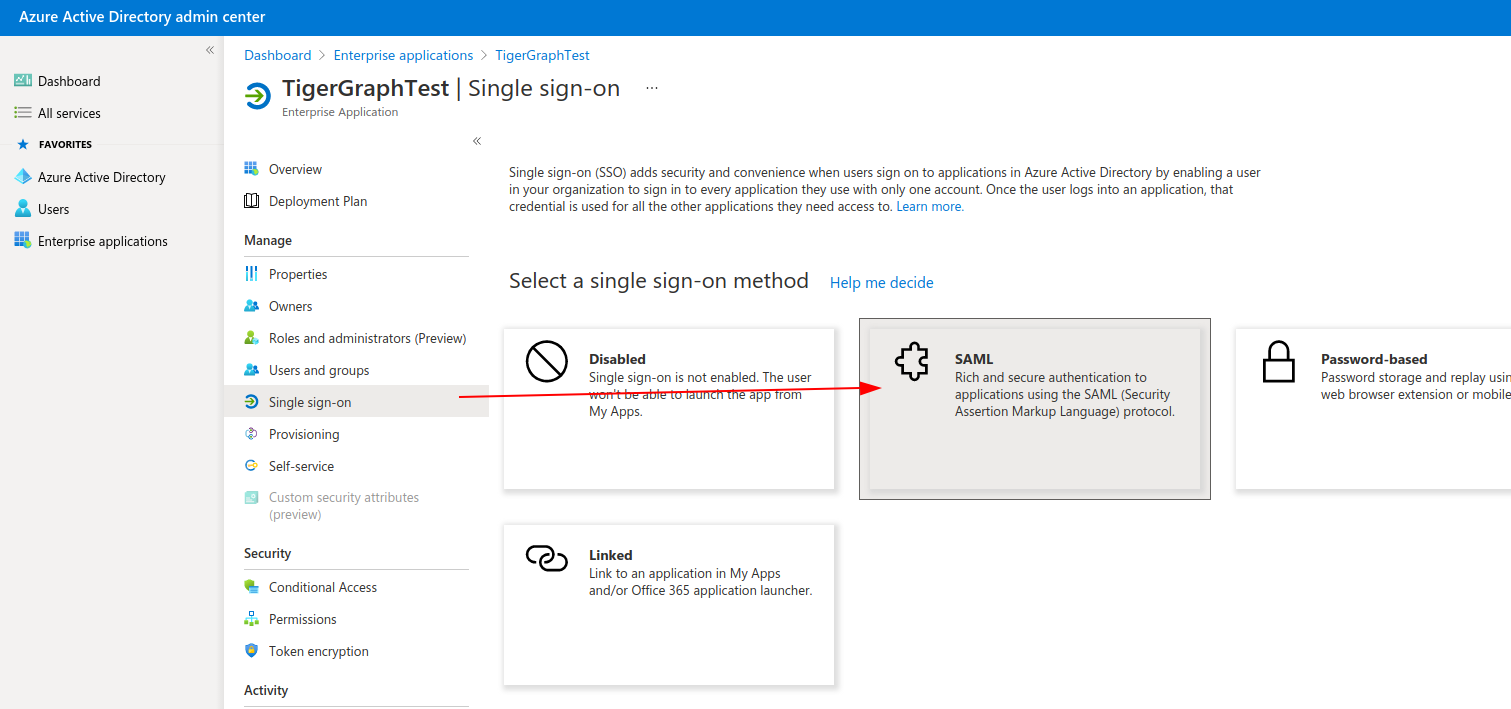
Task: Select the Azure Active Directory favorite icon
Action: pos(22,176)
